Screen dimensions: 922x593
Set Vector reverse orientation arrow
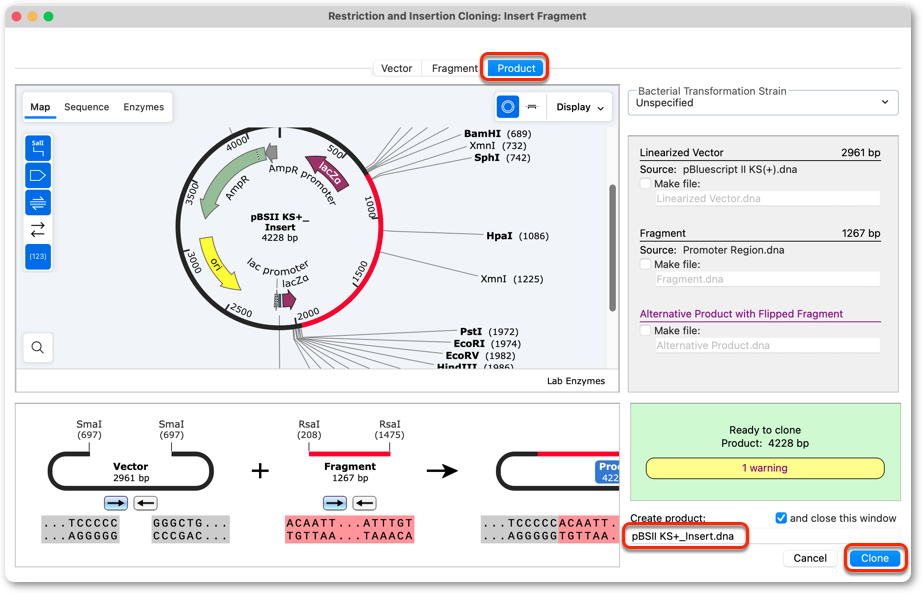(x=145, y=503)
